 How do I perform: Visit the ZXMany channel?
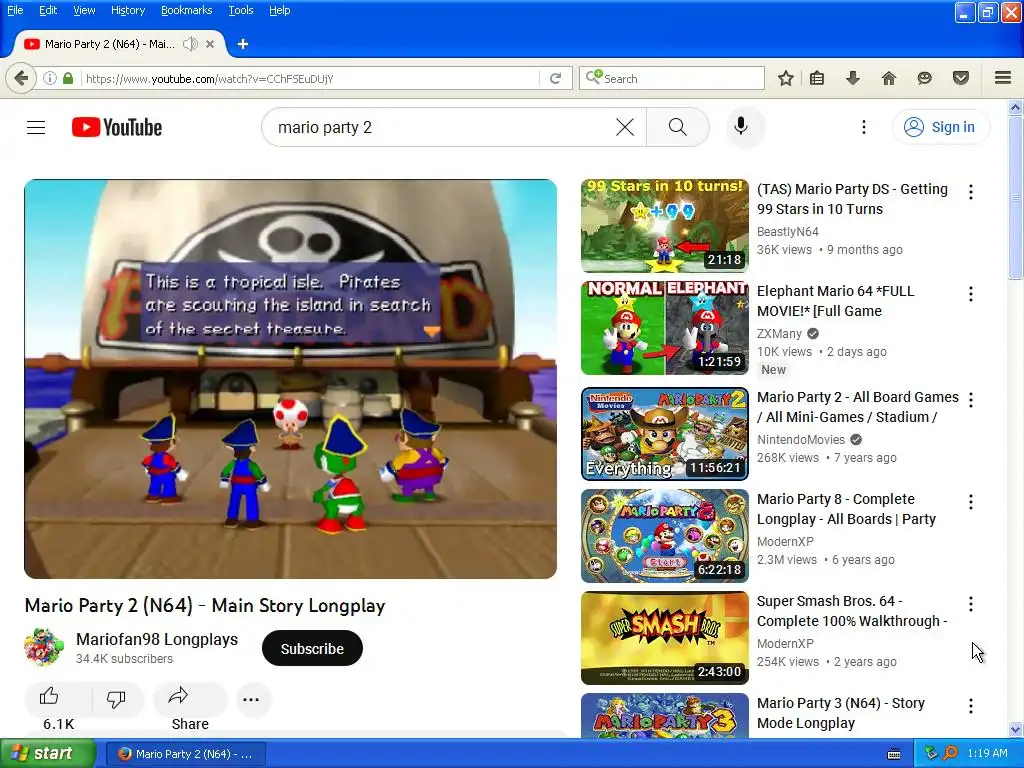tap(779, 334)
